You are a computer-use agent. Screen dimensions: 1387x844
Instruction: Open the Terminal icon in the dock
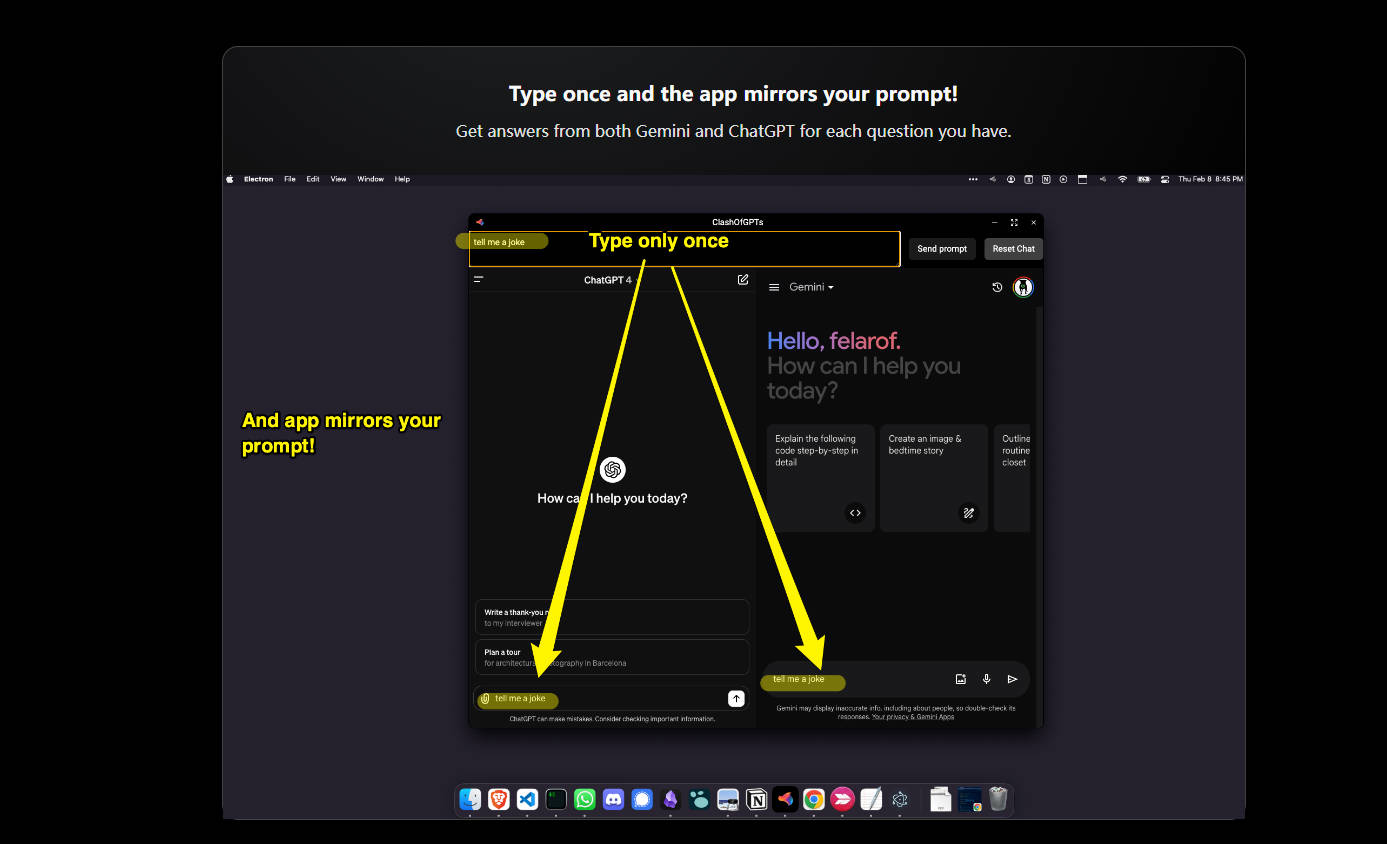click(556, 799)
